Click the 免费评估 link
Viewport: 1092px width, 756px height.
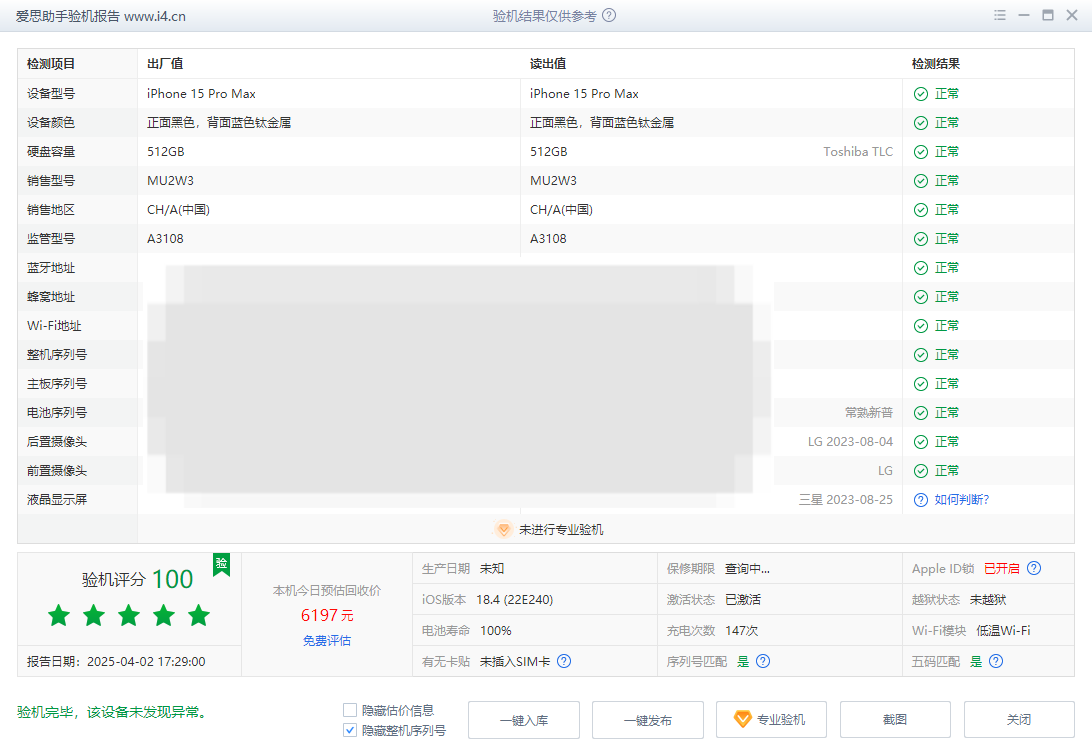click(x=327, y=640)
